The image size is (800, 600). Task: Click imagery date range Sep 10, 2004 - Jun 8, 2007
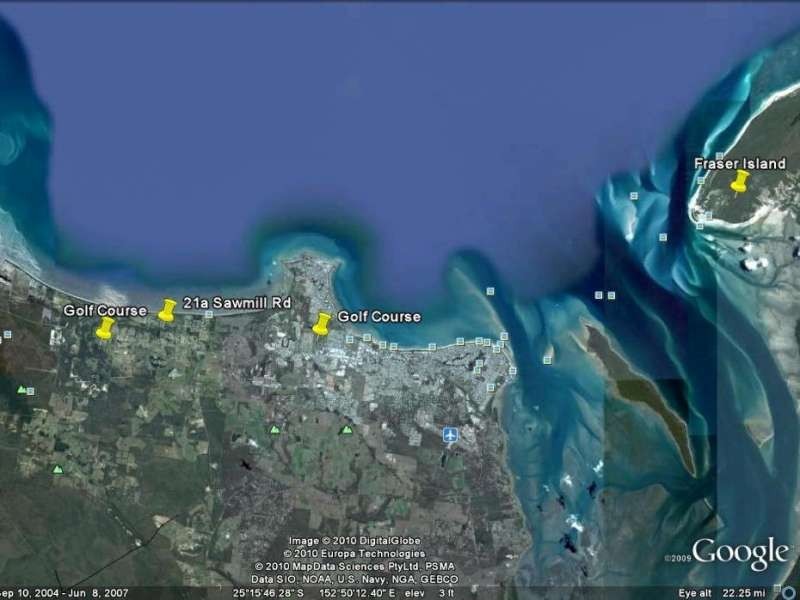point(64,593)
